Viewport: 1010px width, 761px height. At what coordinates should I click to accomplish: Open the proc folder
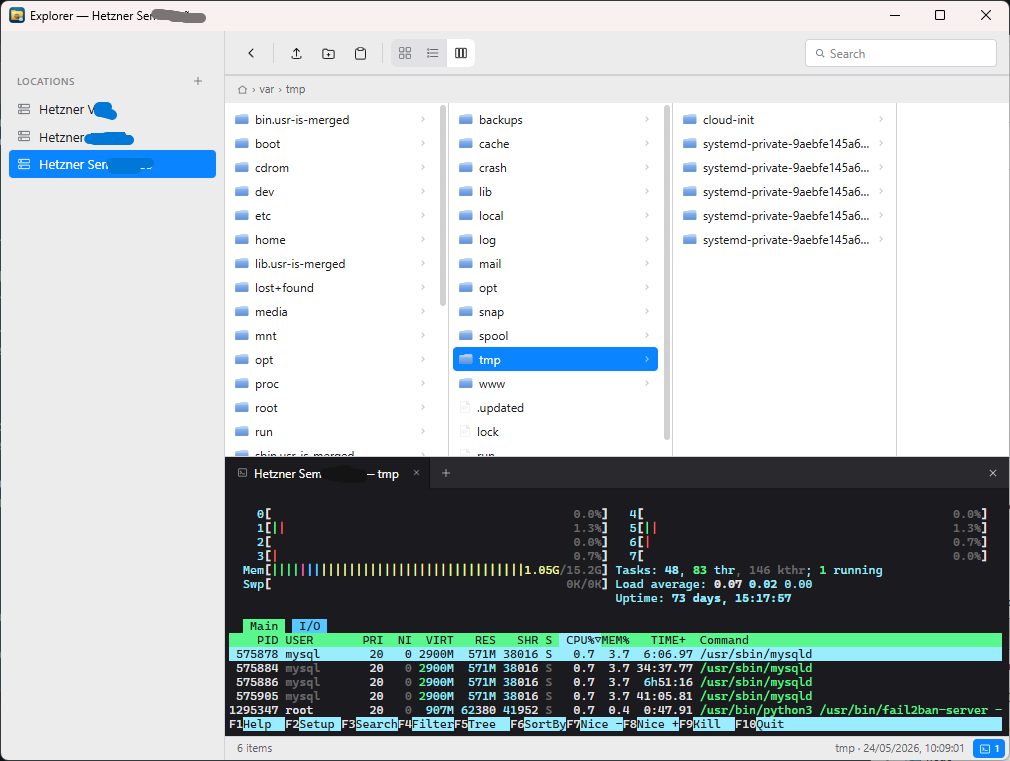(330, 384)
